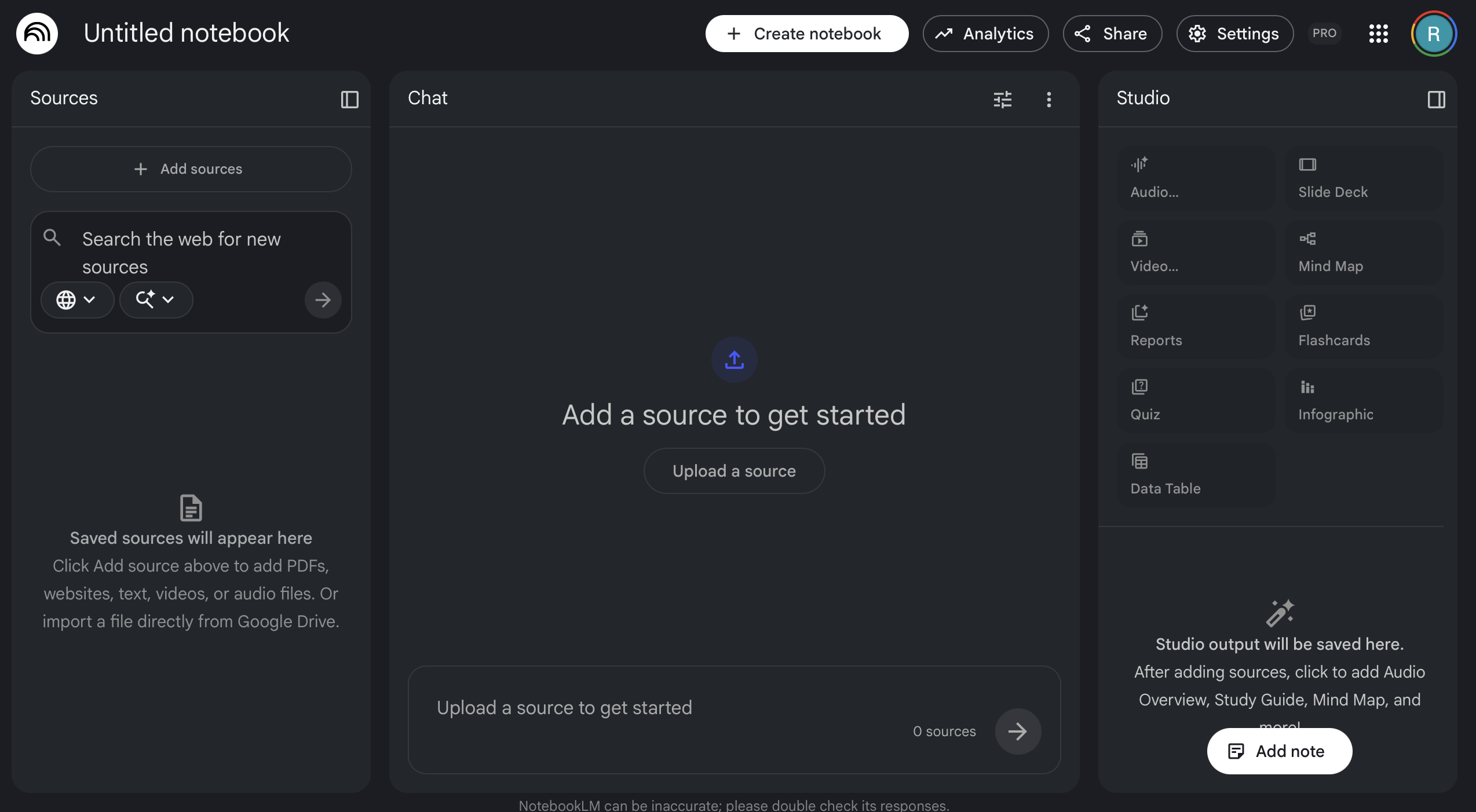Generate a Video Overview
1476x812 pixels.
click(x=1196, y=252)
